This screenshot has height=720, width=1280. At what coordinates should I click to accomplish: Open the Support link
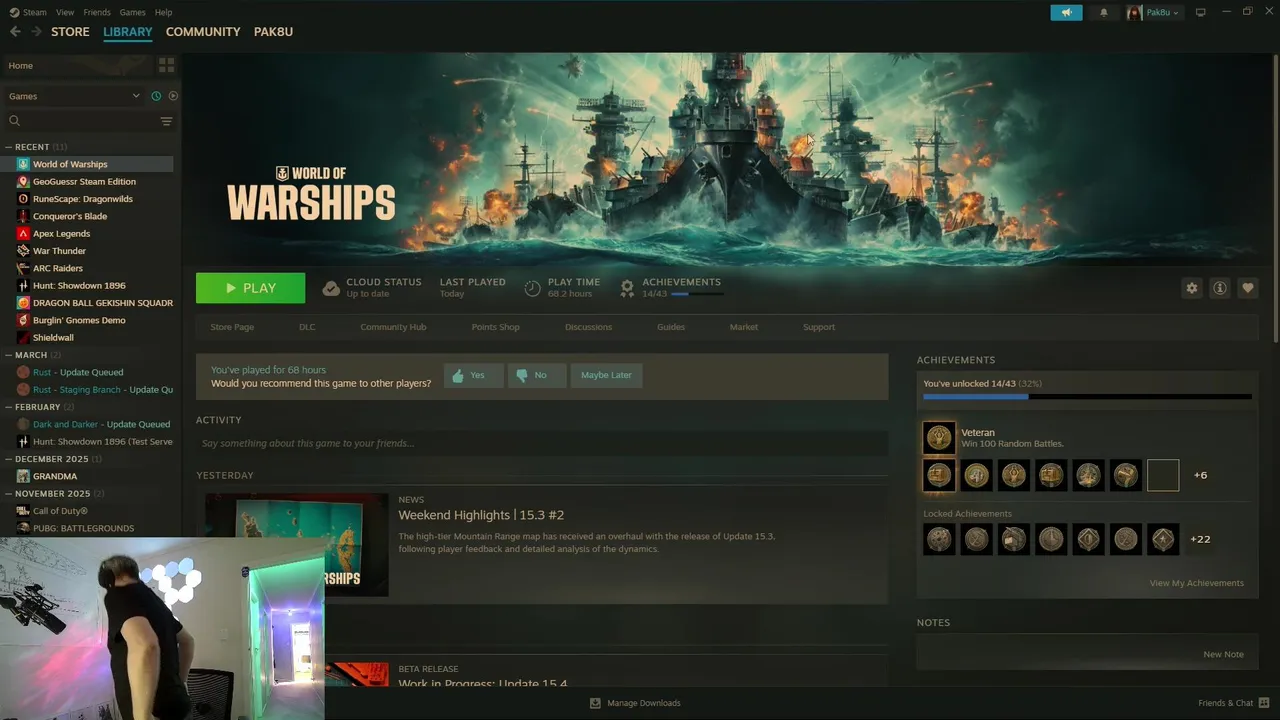[818, 327]
